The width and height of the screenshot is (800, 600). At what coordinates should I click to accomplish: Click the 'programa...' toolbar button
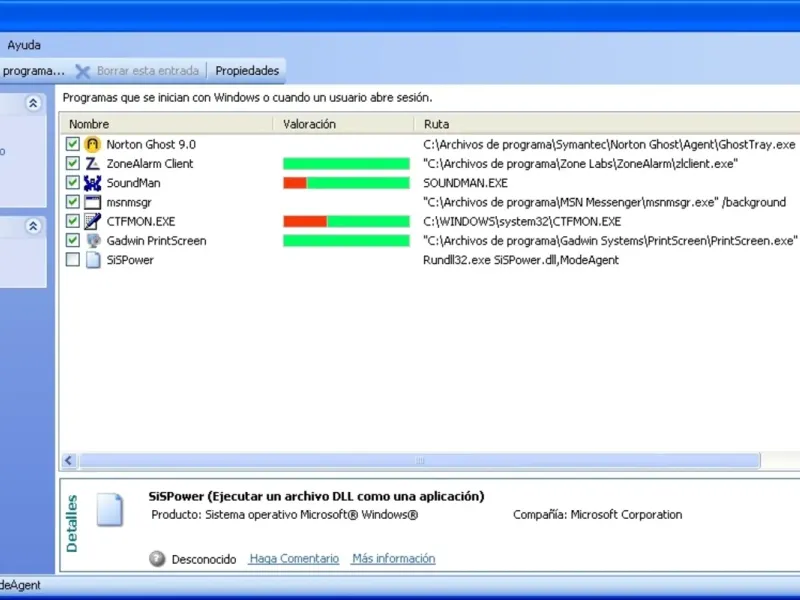(33, 71)
